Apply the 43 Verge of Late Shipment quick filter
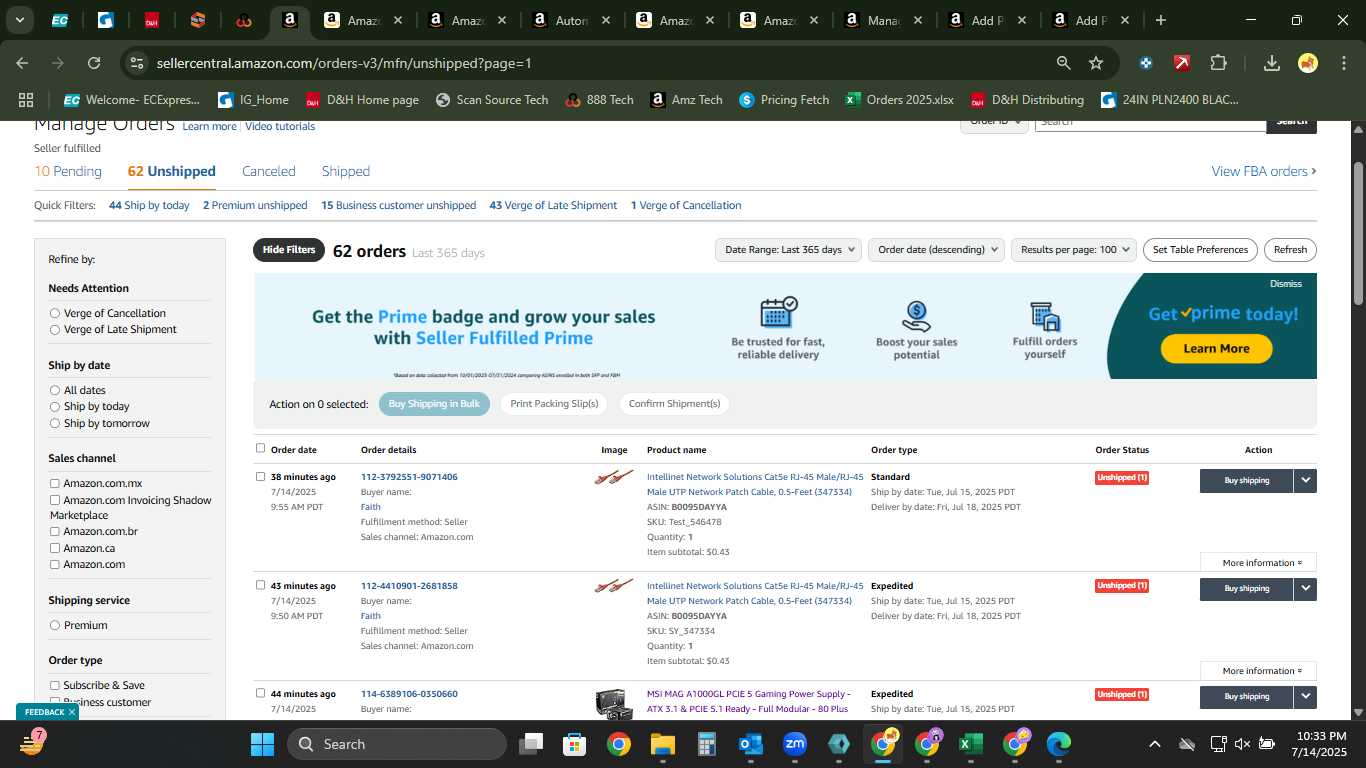 point(553,205)
